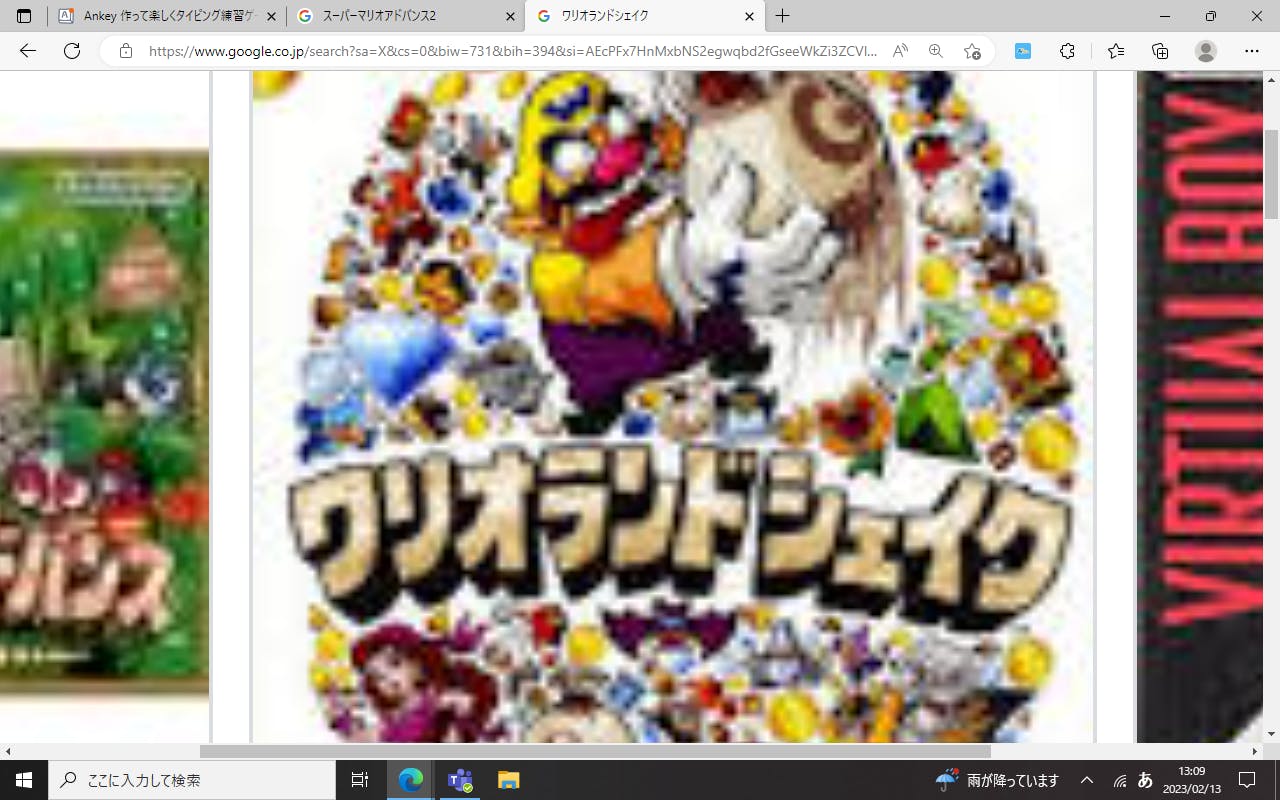Image resolution: width=1280 pixels, height=800 pixels.
Task: Open the tab actions menu button
Action: coord(24,16)
